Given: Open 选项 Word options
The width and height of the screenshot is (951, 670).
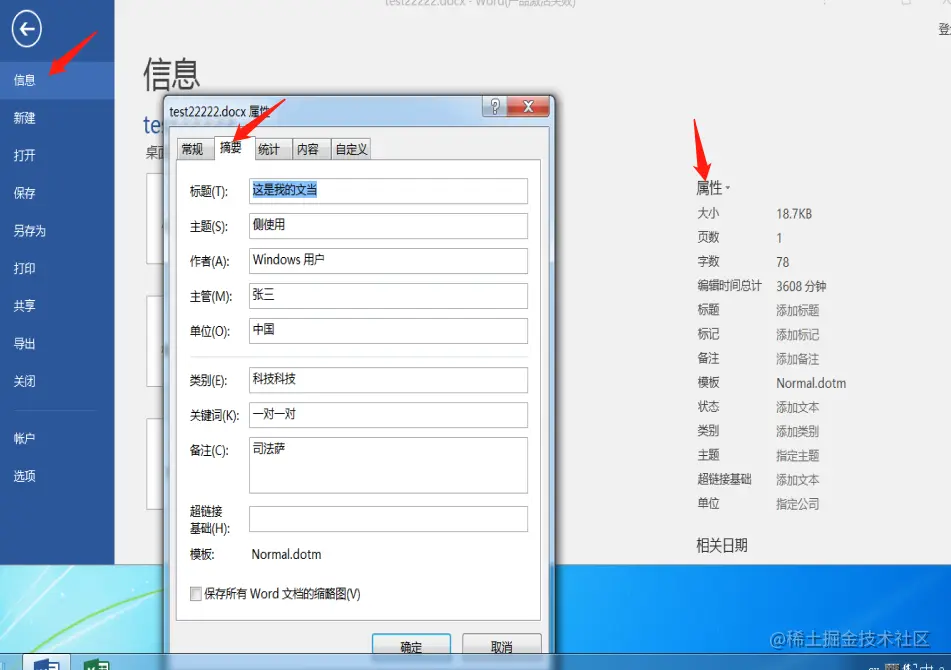Looking at the screenshot, I should [x=57, y=475].
